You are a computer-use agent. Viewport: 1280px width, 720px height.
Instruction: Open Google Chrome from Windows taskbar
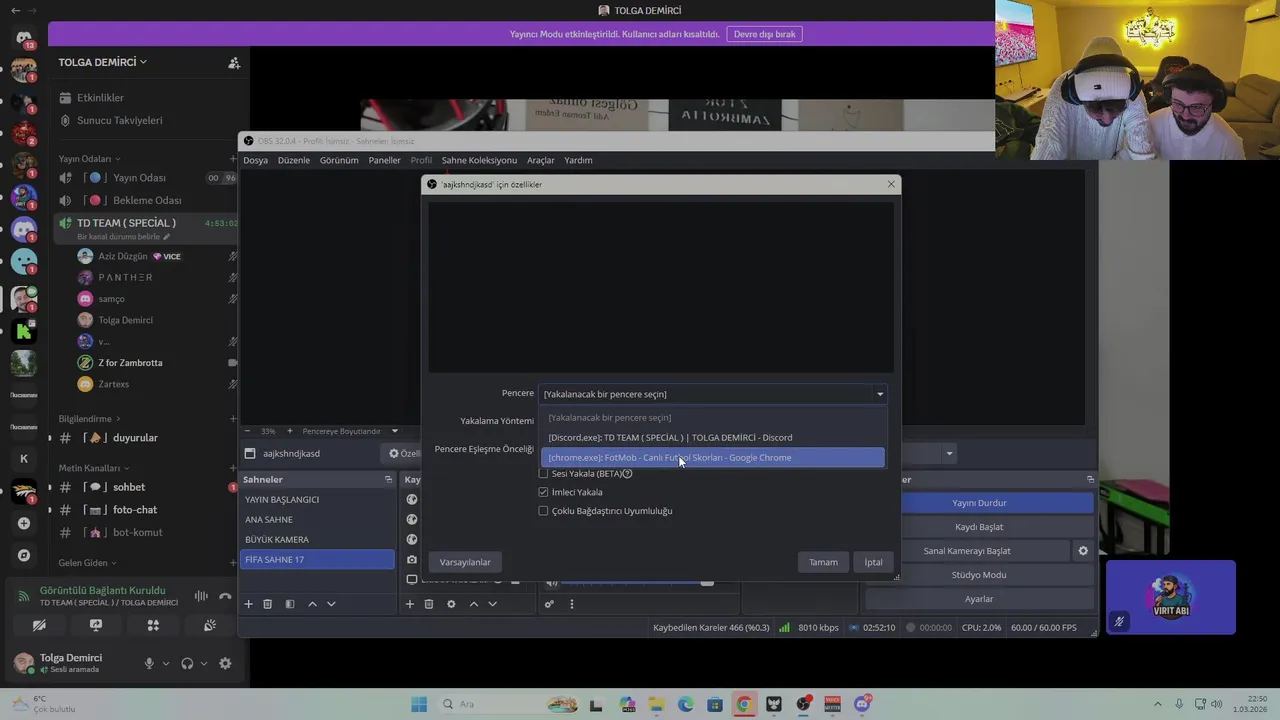(x=744, y=704)
